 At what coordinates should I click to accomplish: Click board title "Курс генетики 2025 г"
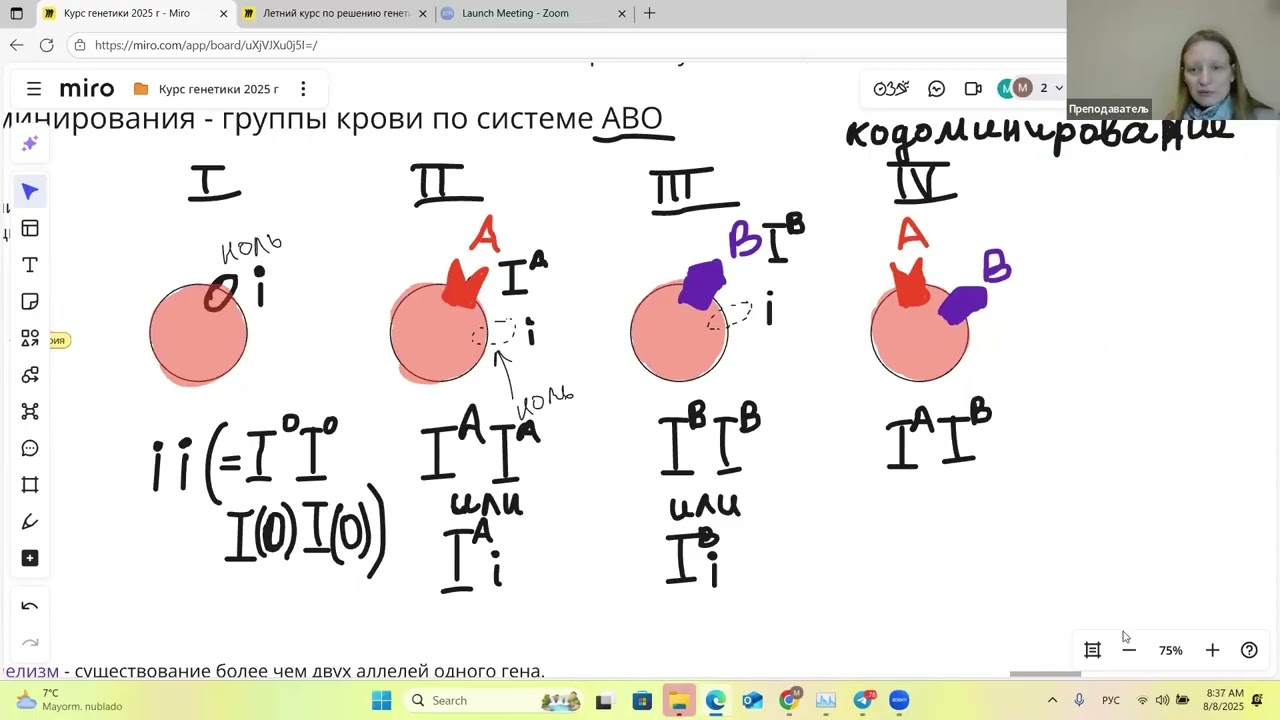pyautogui.click(x=219, y=89)
